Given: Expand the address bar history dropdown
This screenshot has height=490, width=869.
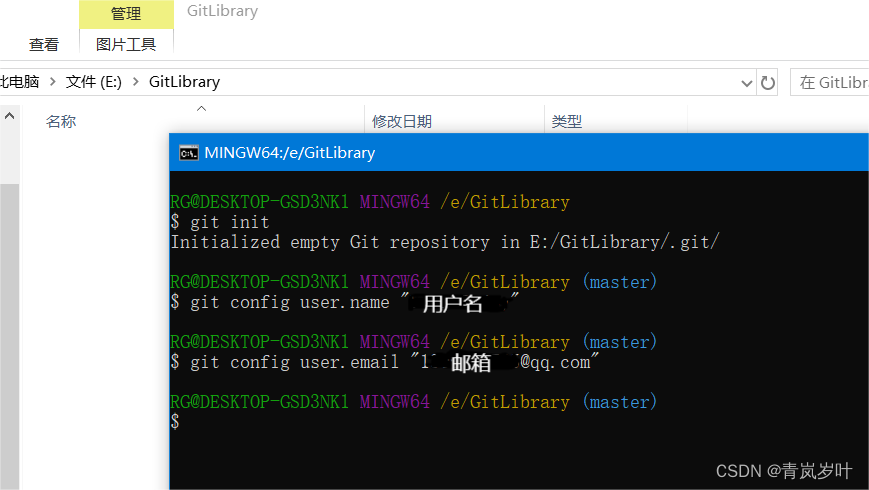Looking at the screenshot, I should (x=747, y=83).
